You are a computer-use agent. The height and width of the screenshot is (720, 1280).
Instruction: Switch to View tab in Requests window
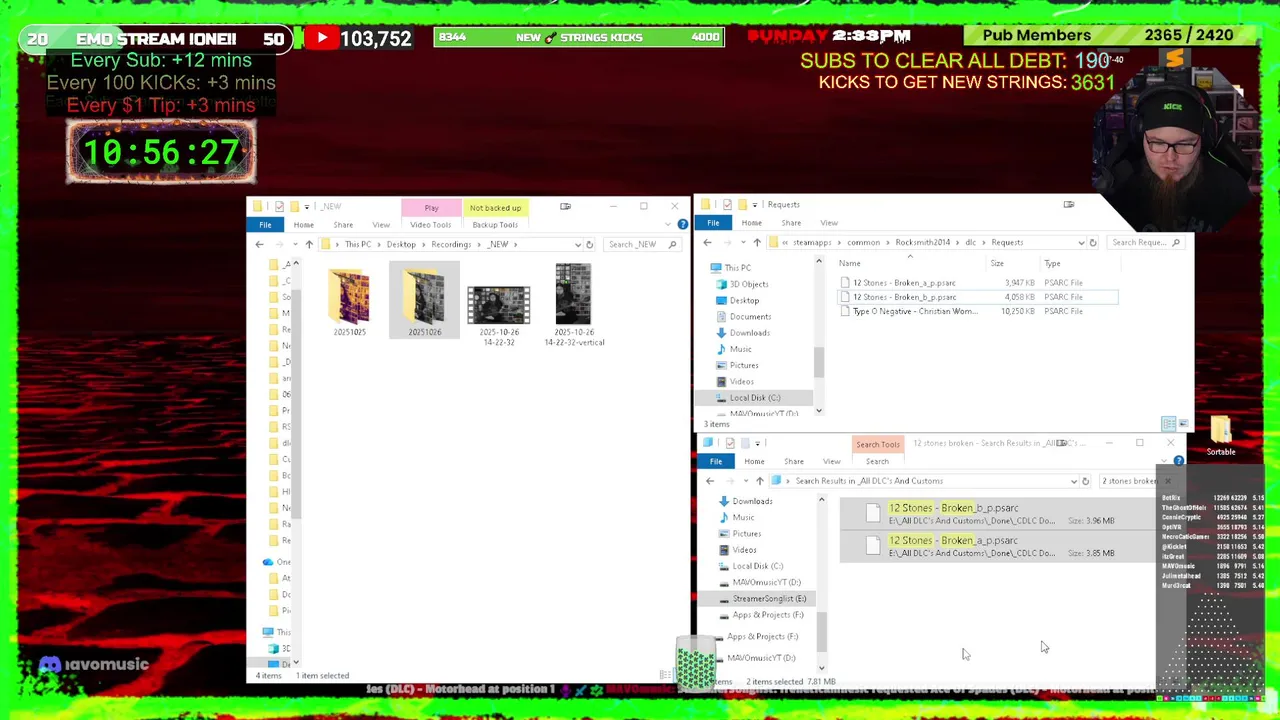pos(829,222)
